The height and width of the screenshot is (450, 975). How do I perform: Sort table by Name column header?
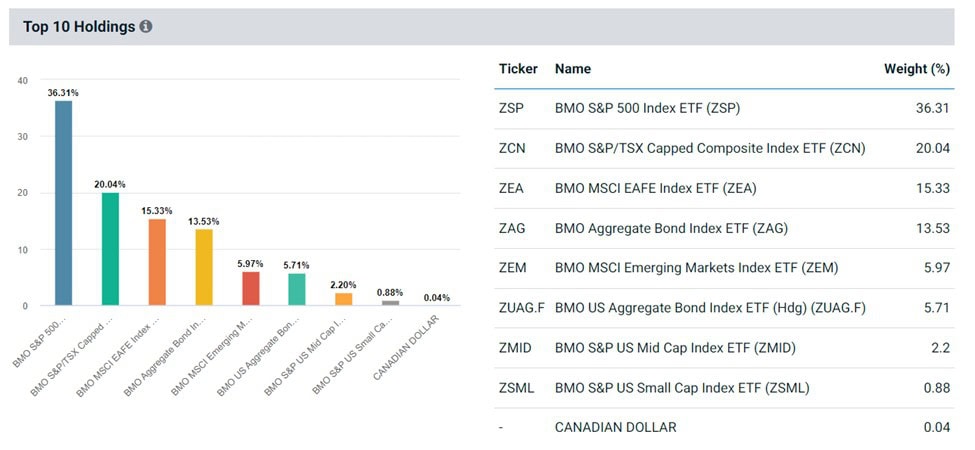pyautogui.click(x=573, y=69)
